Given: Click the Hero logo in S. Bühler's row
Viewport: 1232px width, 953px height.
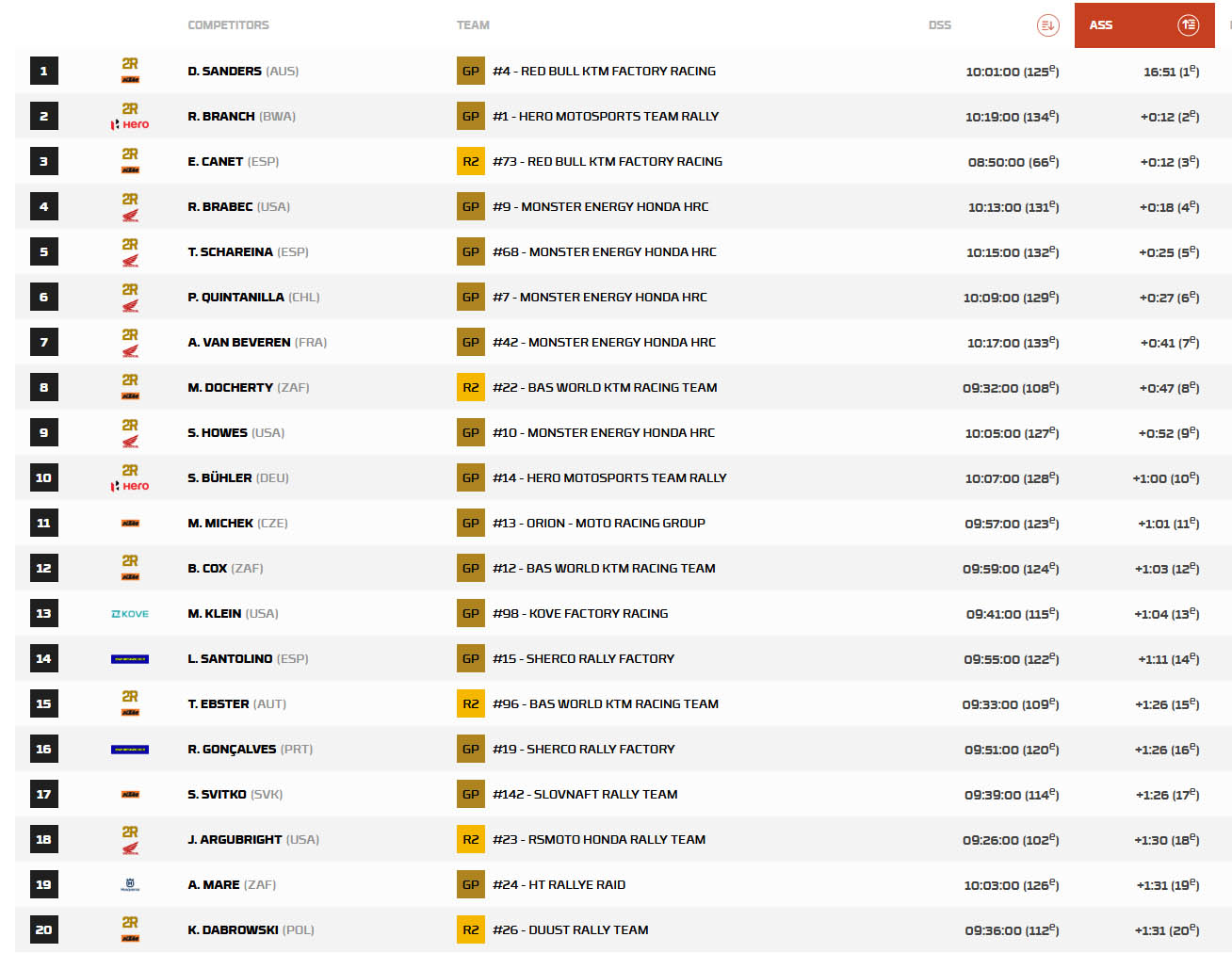Looking at the screenshot, I should coord(130,486).
